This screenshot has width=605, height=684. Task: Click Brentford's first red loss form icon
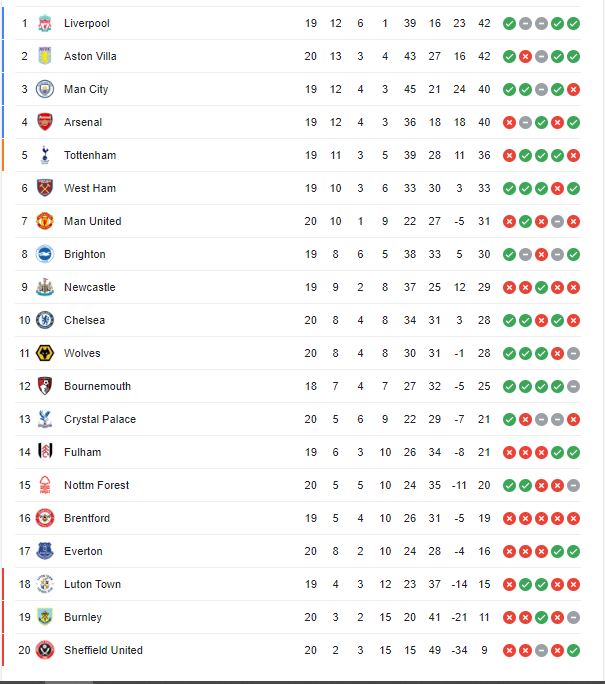[509, 518]
